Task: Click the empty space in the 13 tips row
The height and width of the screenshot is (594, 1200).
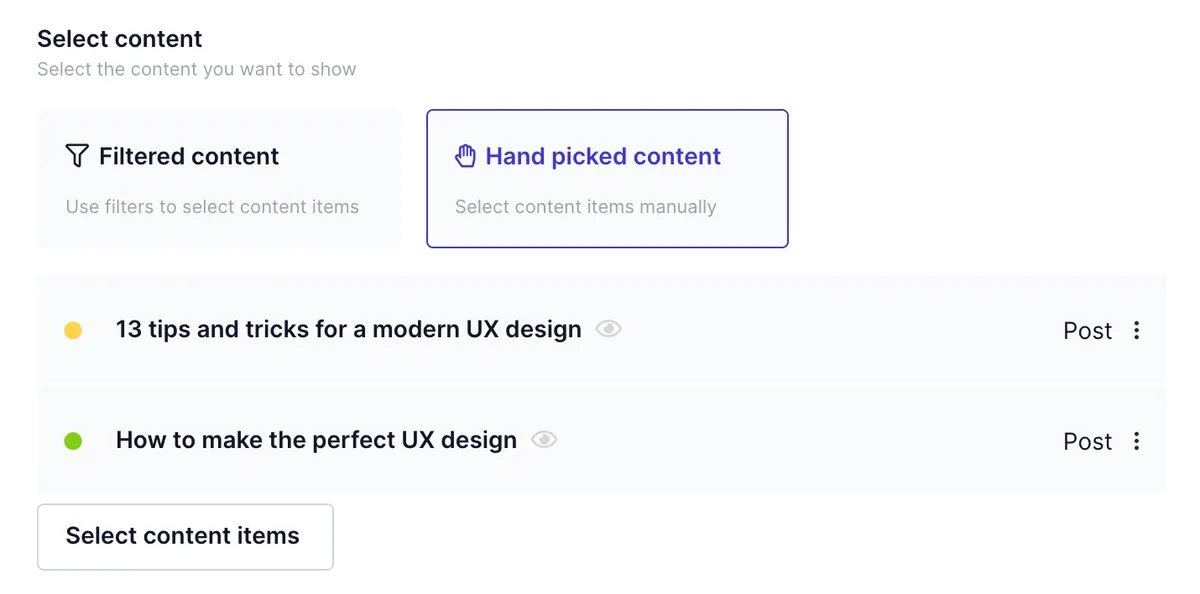Action: coord(840,330)
